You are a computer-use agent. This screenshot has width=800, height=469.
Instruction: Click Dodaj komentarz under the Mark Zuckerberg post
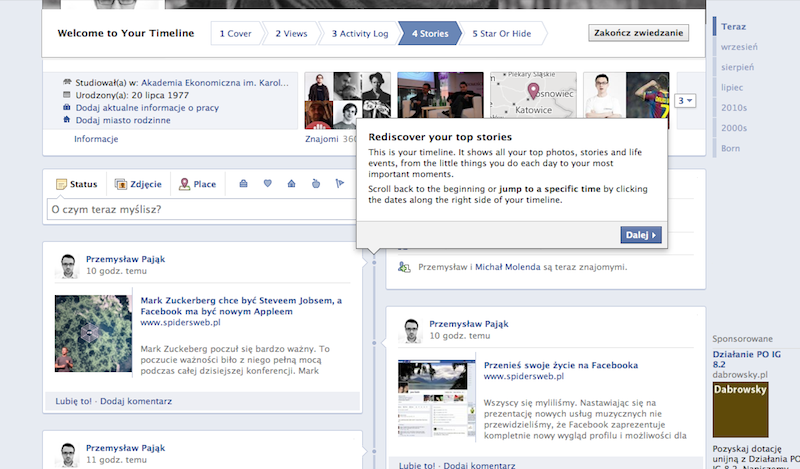click(x=136, y=401)
